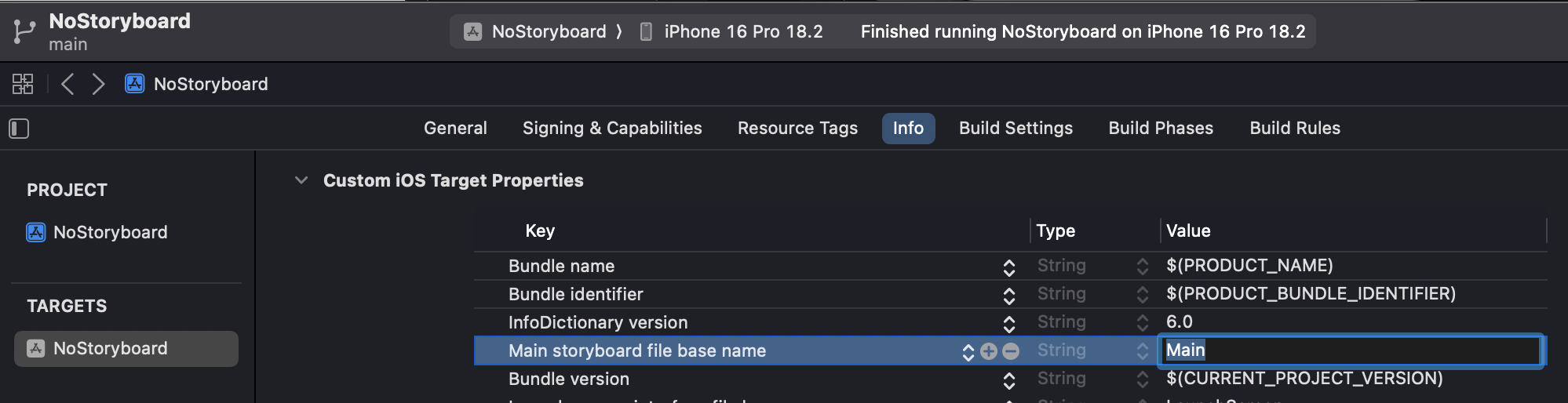Select NoStoryboard target in TARGETS

126,348
